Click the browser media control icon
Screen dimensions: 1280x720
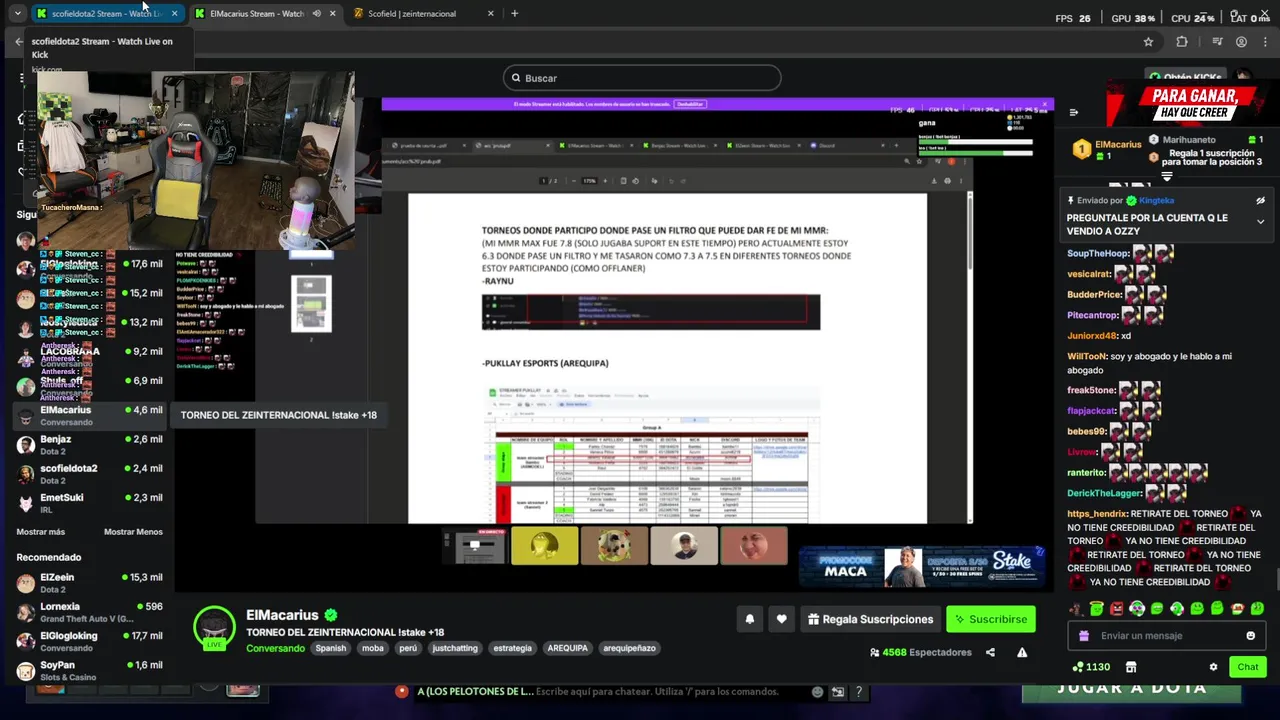coord(1216,42)
